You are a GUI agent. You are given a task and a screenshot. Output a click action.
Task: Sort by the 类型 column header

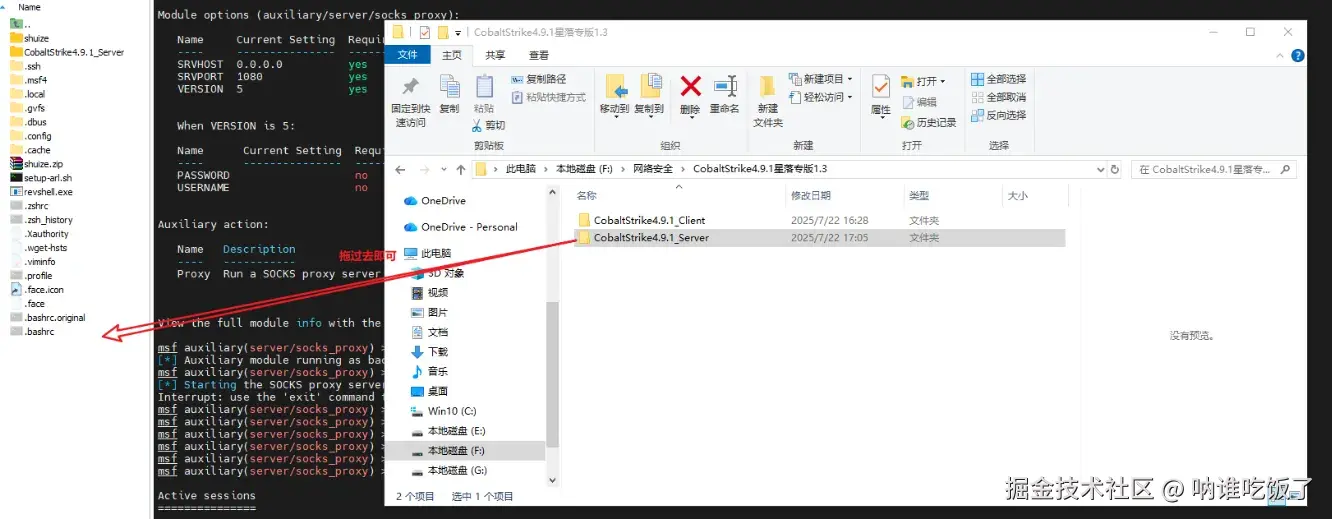(x=919, y=196)
